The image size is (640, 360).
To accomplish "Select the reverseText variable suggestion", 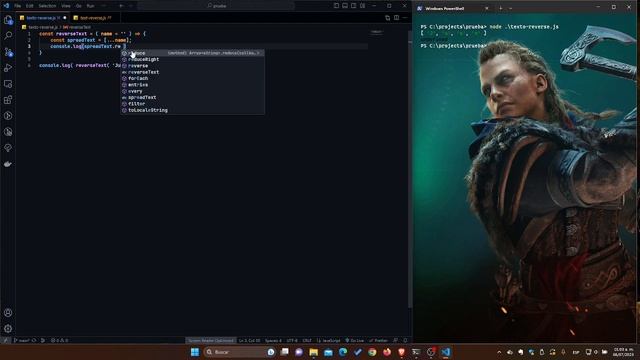I will [x=192, y=72].
